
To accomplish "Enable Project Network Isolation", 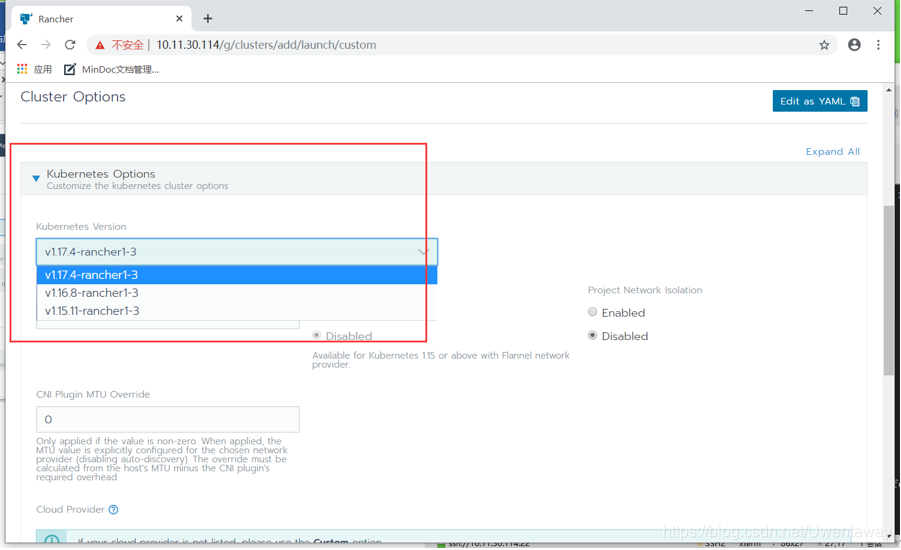I will [x=592, y=312].
